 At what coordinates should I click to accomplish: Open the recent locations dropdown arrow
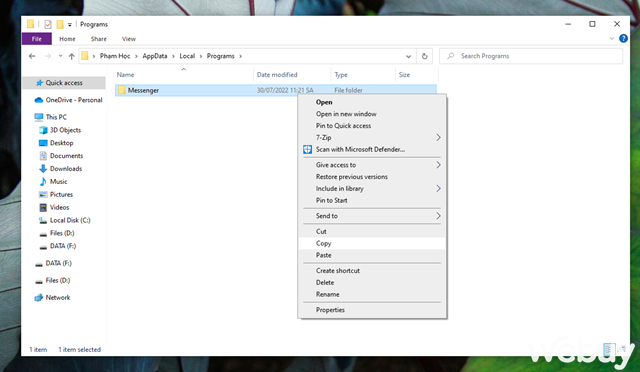point(60,56)
